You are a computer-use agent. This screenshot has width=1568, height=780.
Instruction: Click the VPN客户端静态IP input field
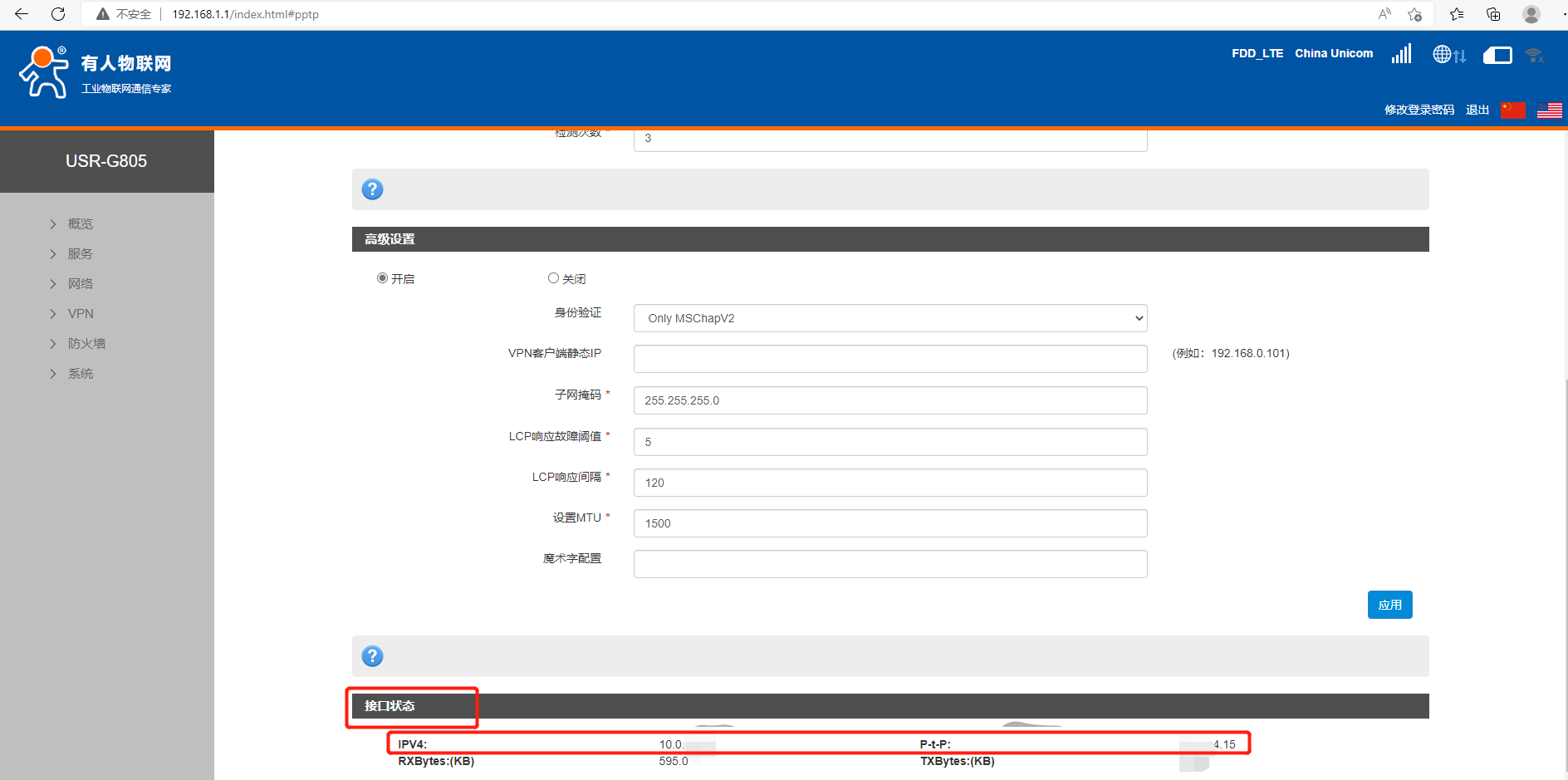pyautogui.click(x=889, y=359)
